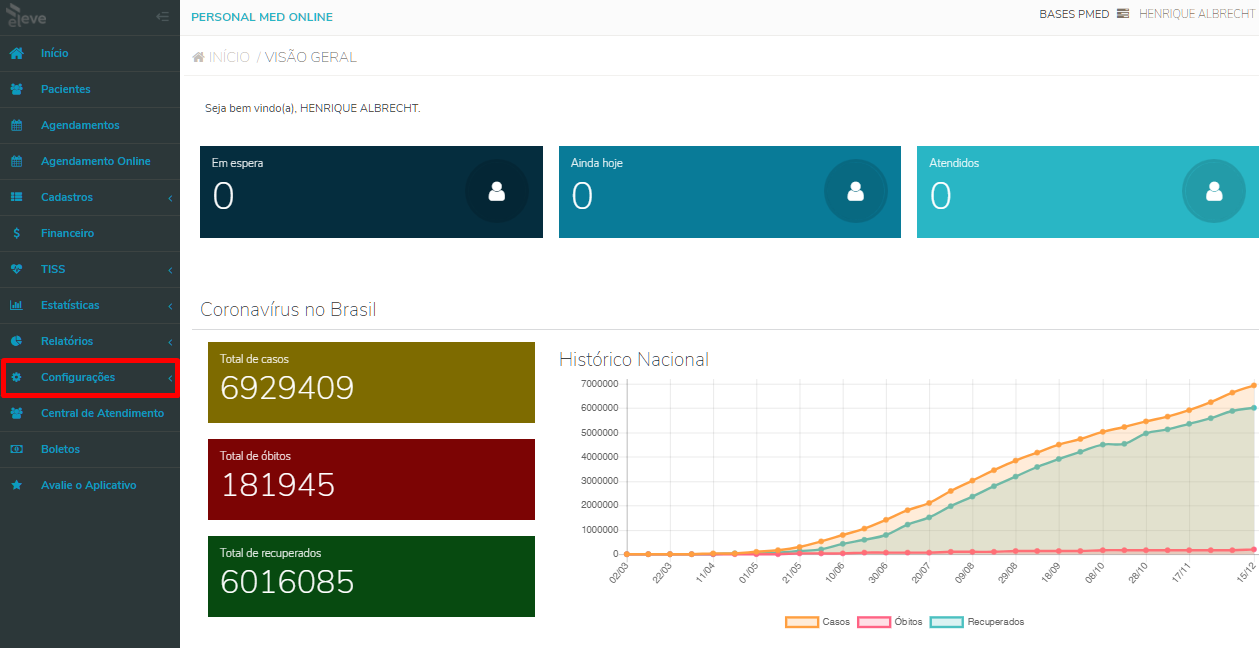Expand the Configurações submenu chevron
Image resolution: width=1259 pixels, height=648 pixels.
[x=170, y=378]
